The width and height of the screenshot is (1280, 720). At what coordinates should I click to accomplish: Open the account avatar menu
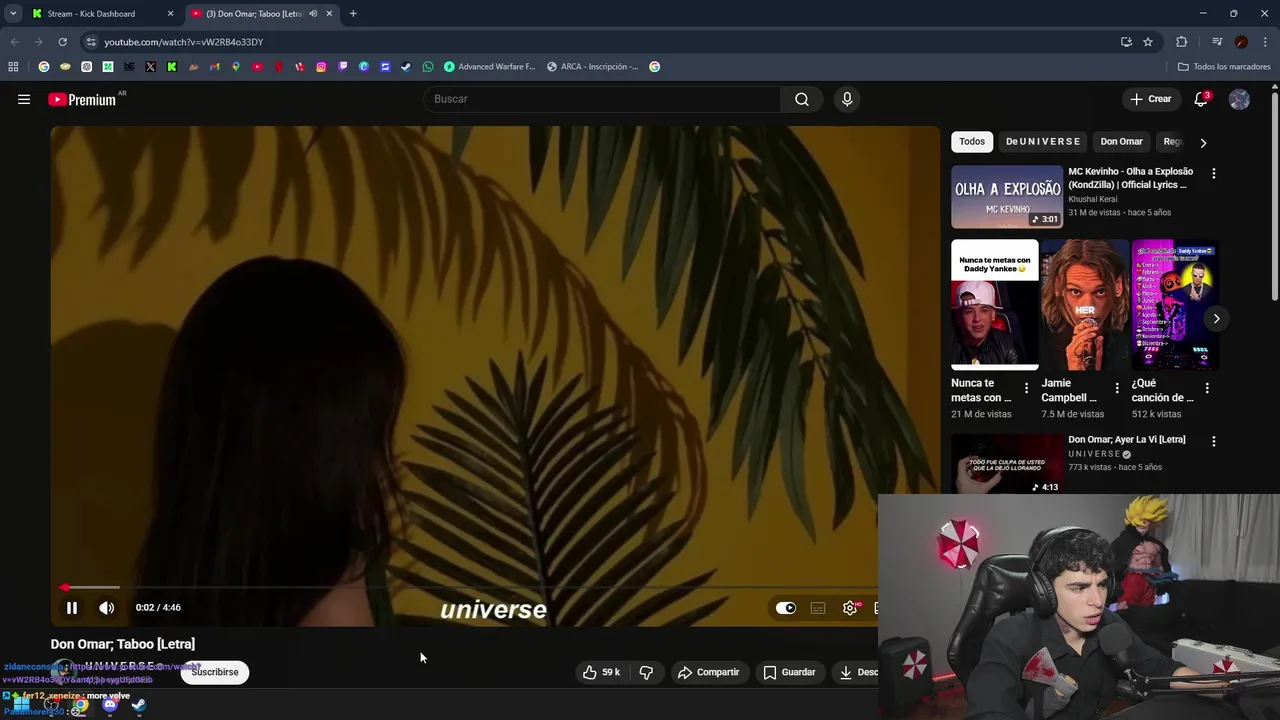pos(1239,99)
